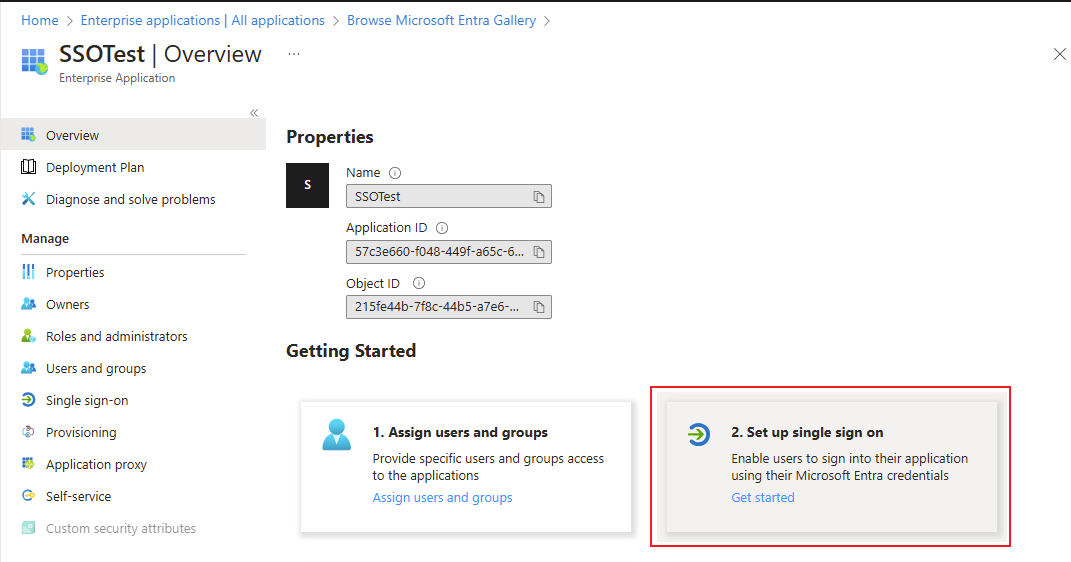Image resolution: width=1071 pixels, height=562 pixels.
Task: Click the Application ID value field
Action: 449,252
